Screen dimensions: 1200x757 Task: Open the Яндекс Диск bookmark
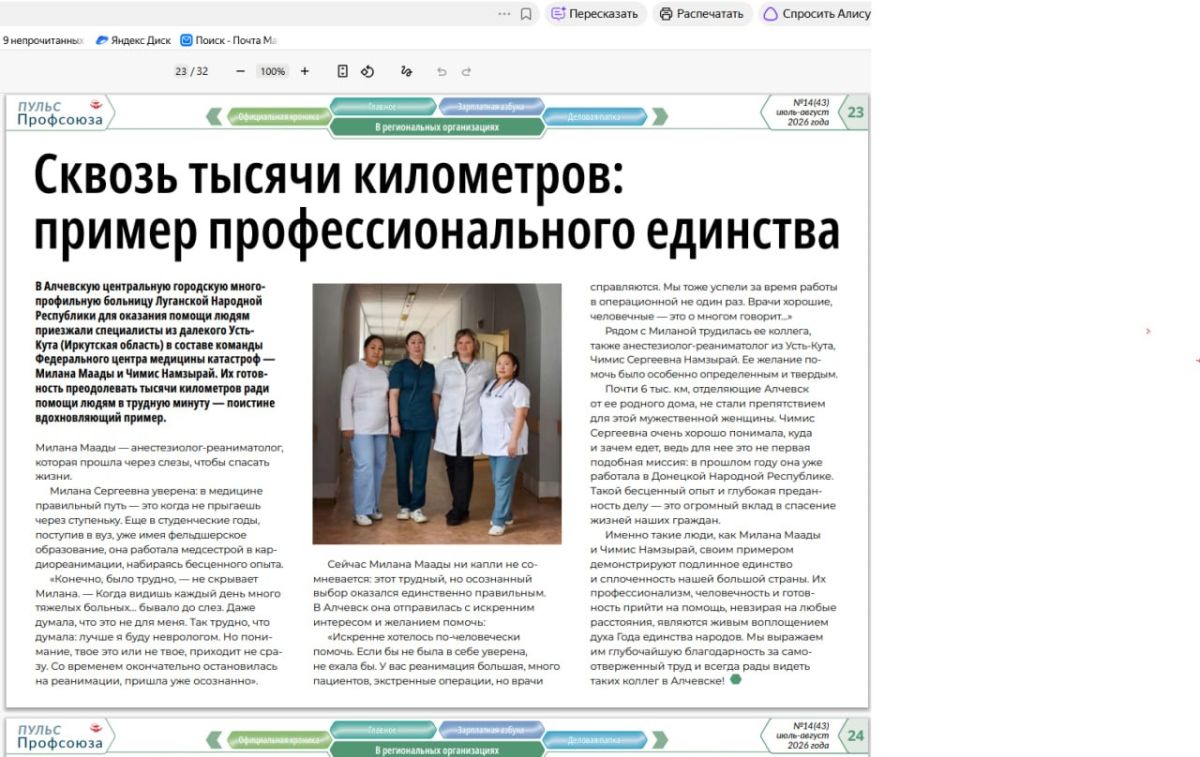tap(133, 41)
